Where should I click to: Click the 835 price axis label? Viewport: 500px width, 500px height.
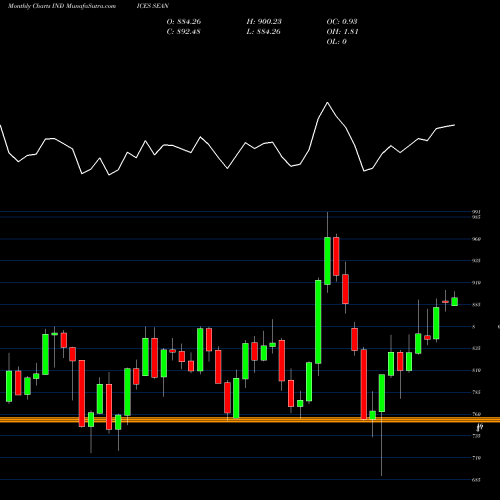476,348
